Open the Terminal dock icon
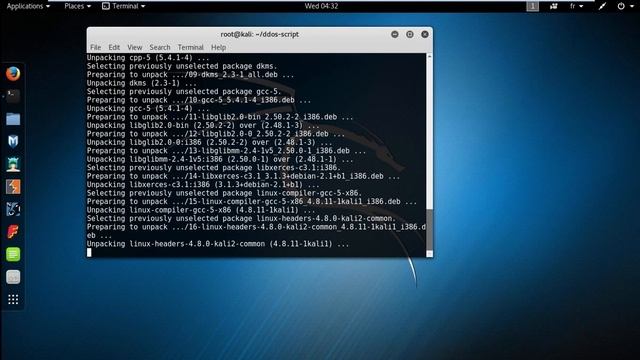The height and width of the screenshot is (360, 640). coord(13,96)
